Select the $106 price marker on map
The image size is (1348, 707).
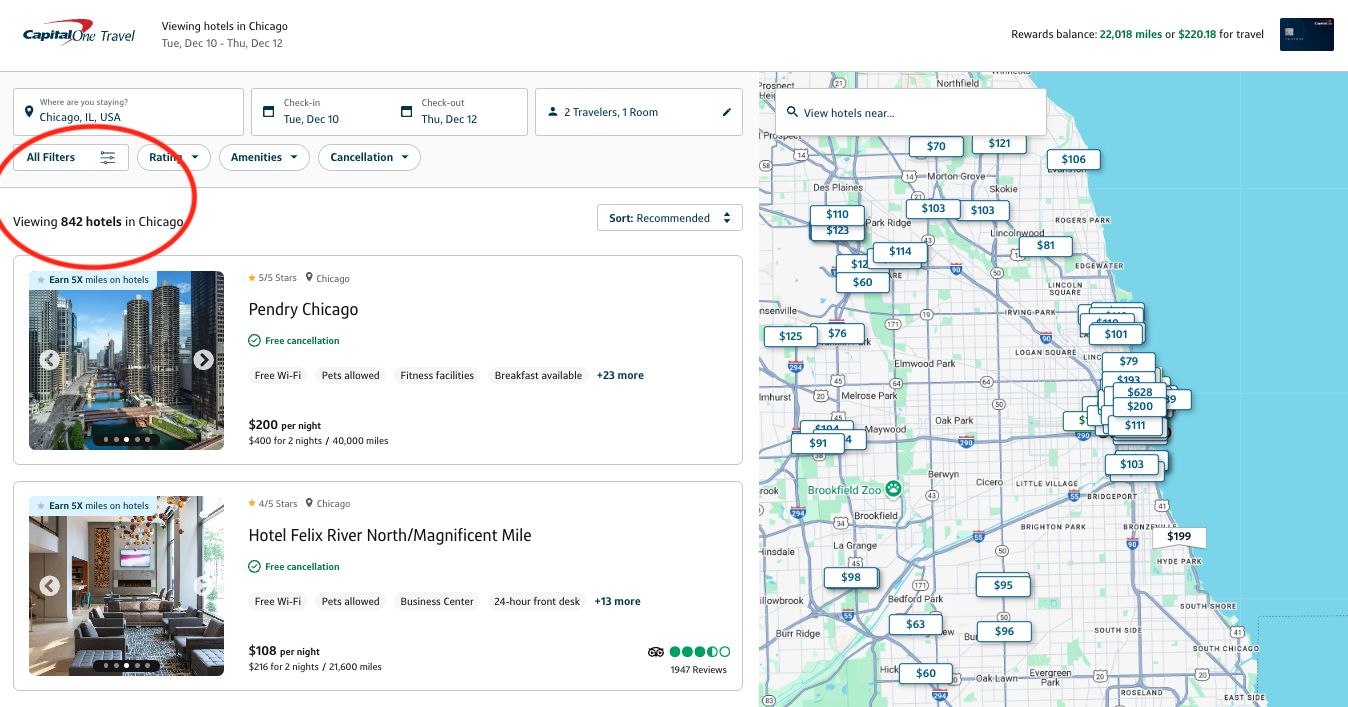[1073, 160]
